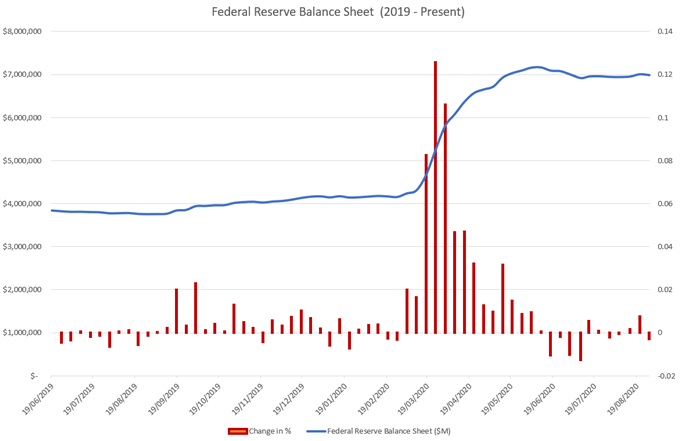
Task: Click the 0.08 right axis label
Action: coord(664,160)
